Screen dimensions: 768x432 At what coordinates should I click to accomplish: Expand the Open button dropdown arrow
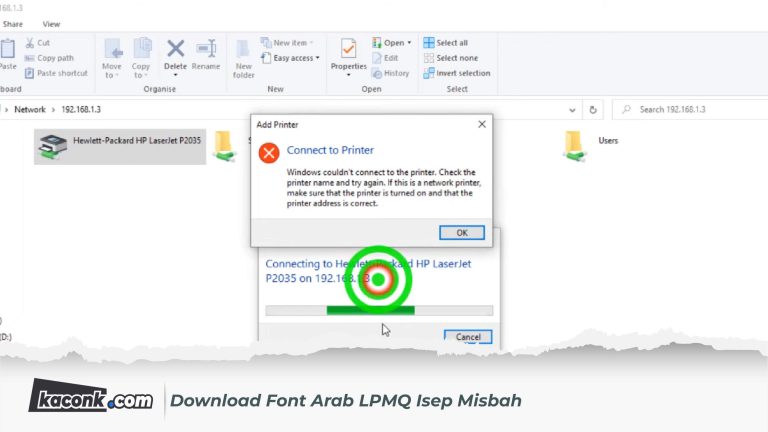(x=409, y=43)
